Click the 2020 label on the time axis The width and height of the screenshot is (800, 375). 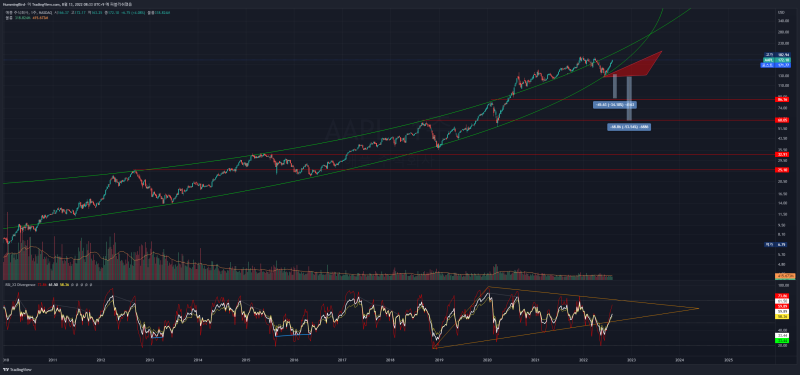point(487,360)
